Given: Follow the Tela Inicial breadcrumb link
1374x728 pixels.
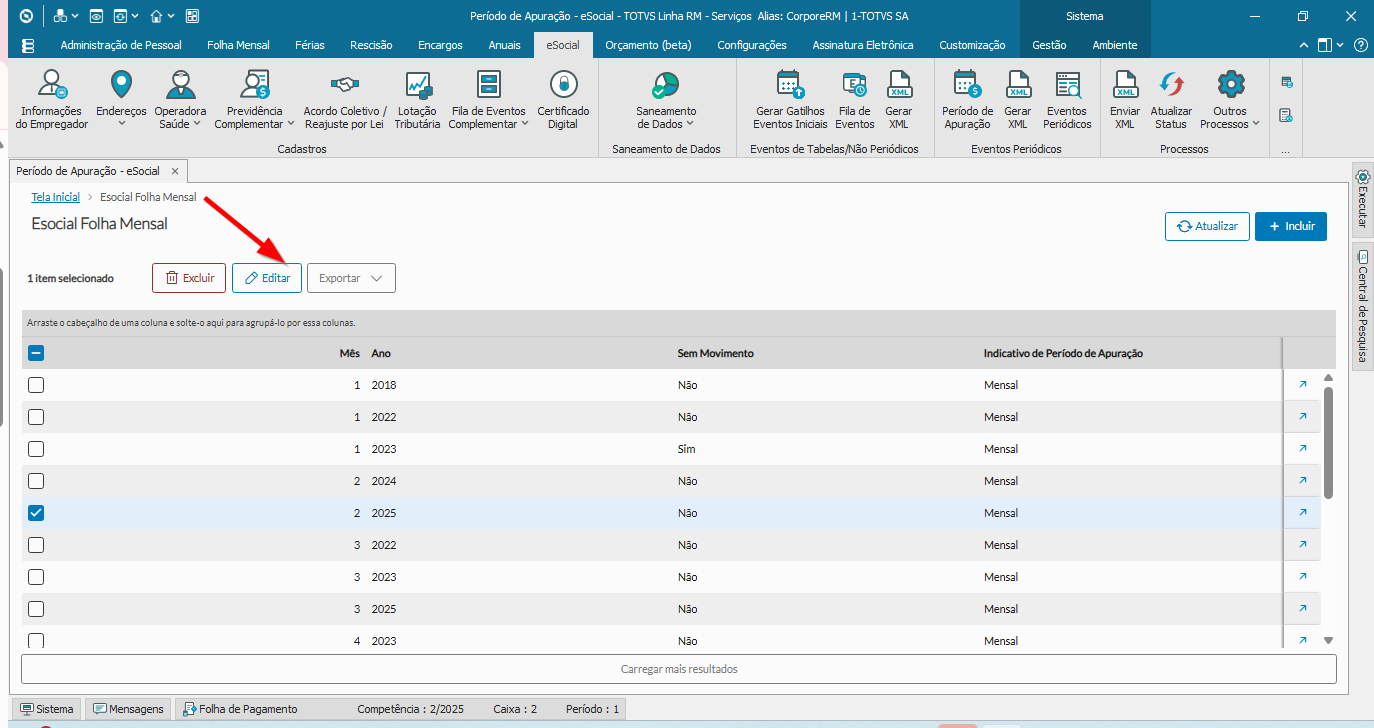Looking at the screenshot, I should coord(55,197).
